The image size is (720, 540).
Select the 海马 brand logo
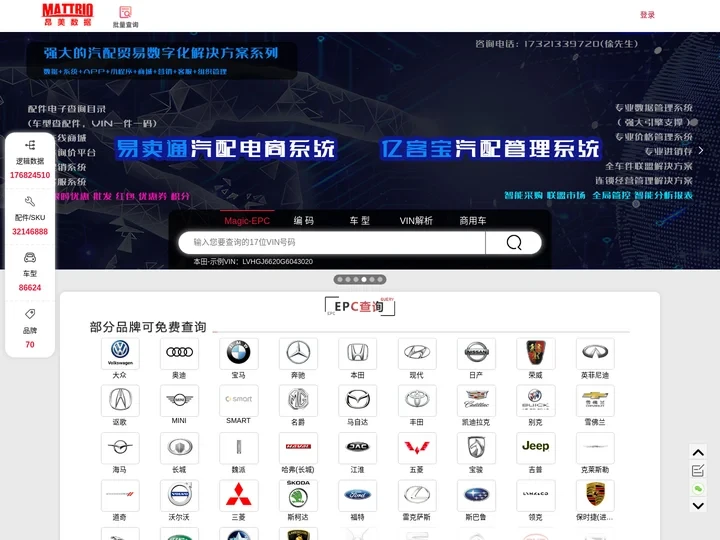(x=120, y=447)
